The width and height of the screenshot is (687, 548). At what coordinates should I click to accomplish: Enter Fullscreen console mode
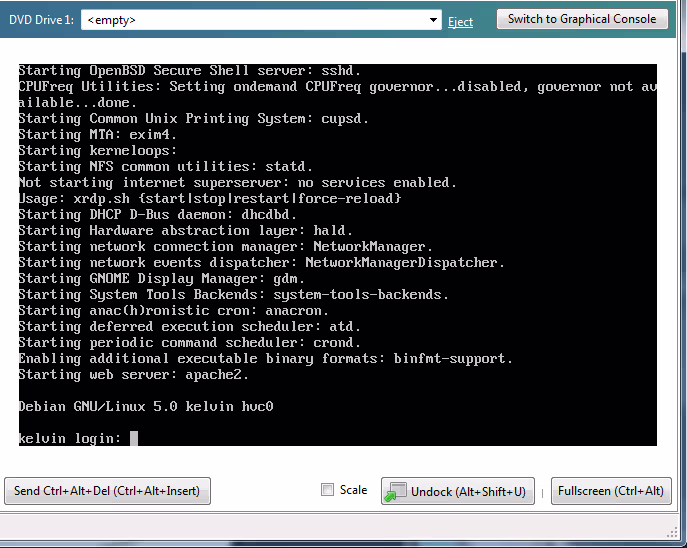click(x=611, y=491)
